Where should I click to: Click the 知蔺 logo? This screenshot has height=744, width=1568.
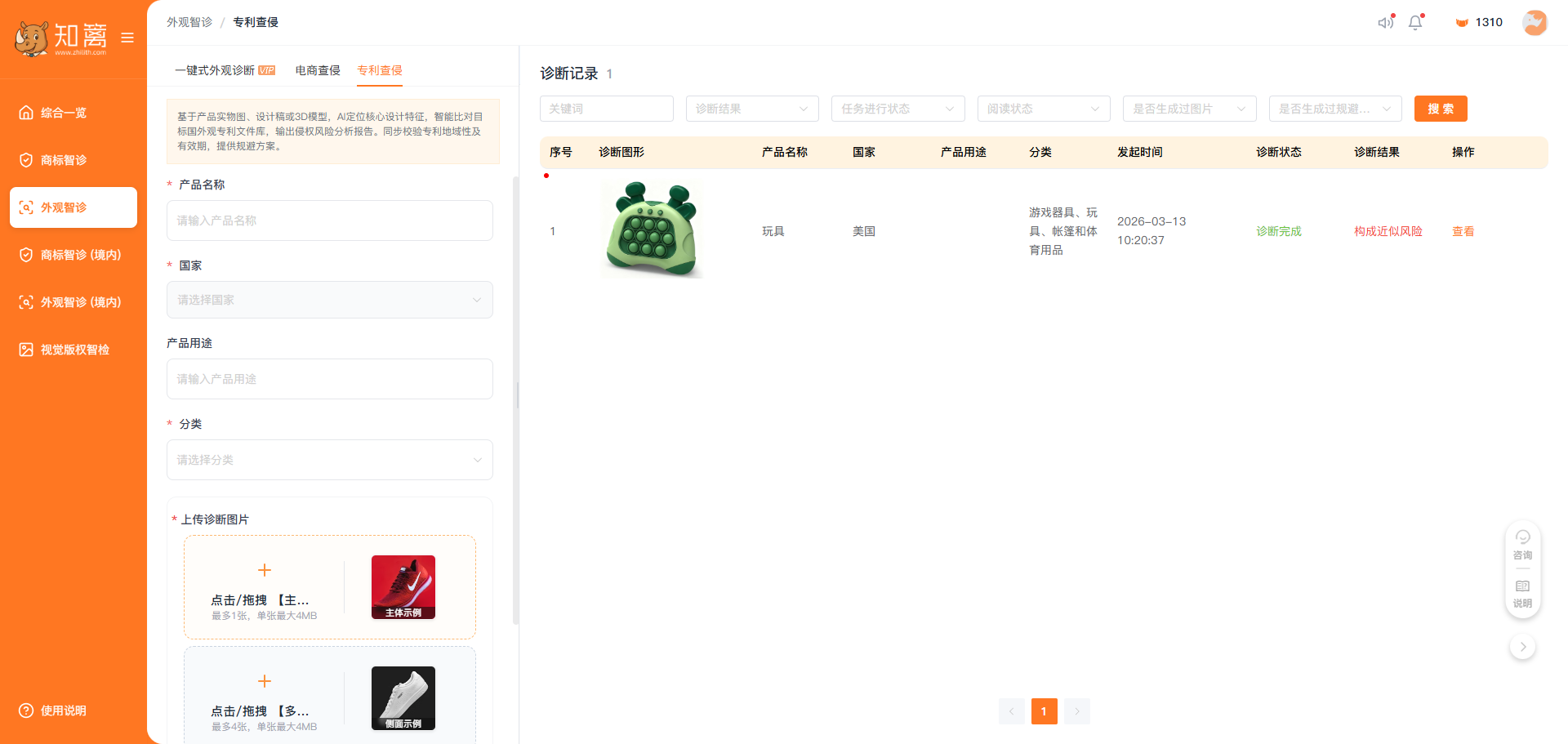pyautogui.click(x=61, y=38)
